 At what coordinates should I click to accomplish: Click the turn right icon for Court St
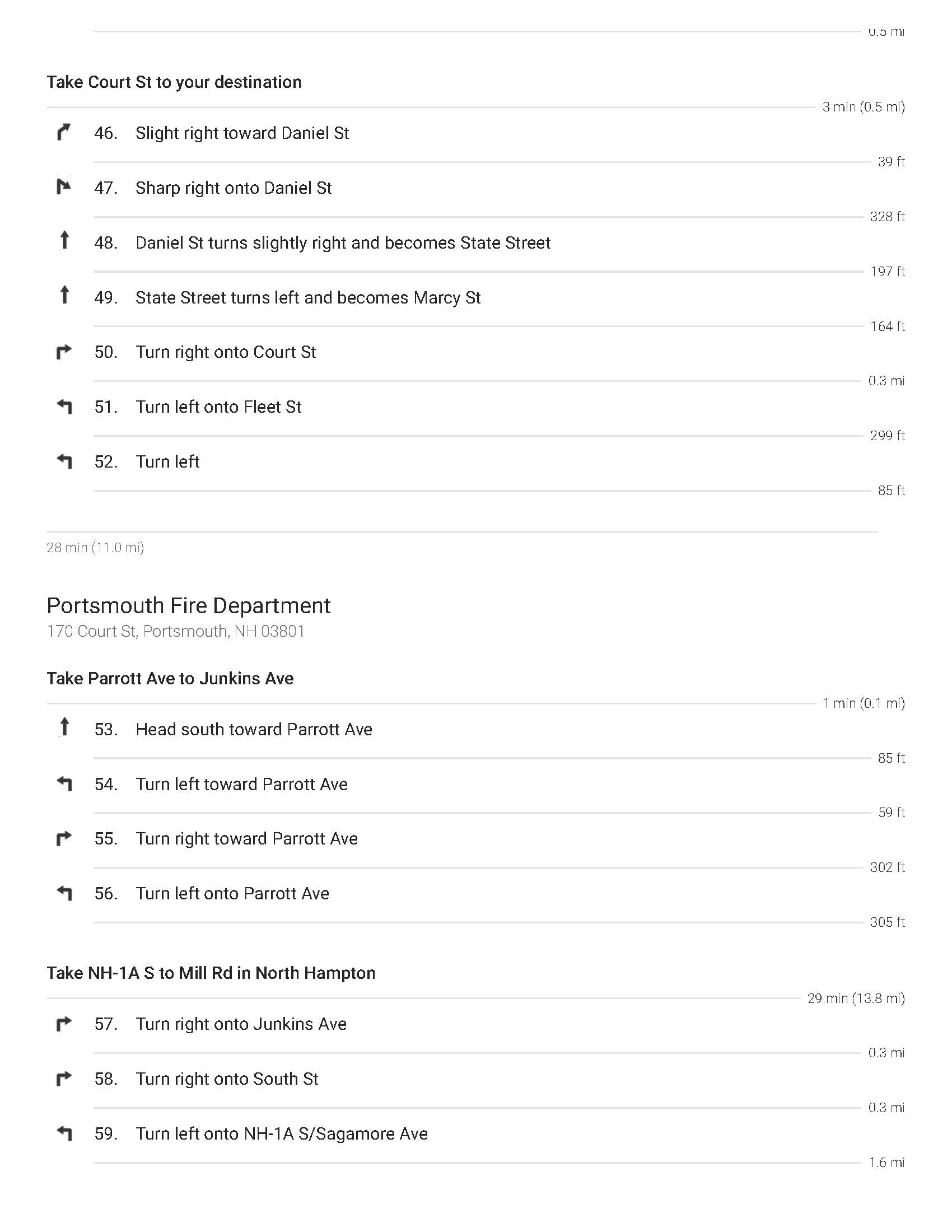(64, 352)
